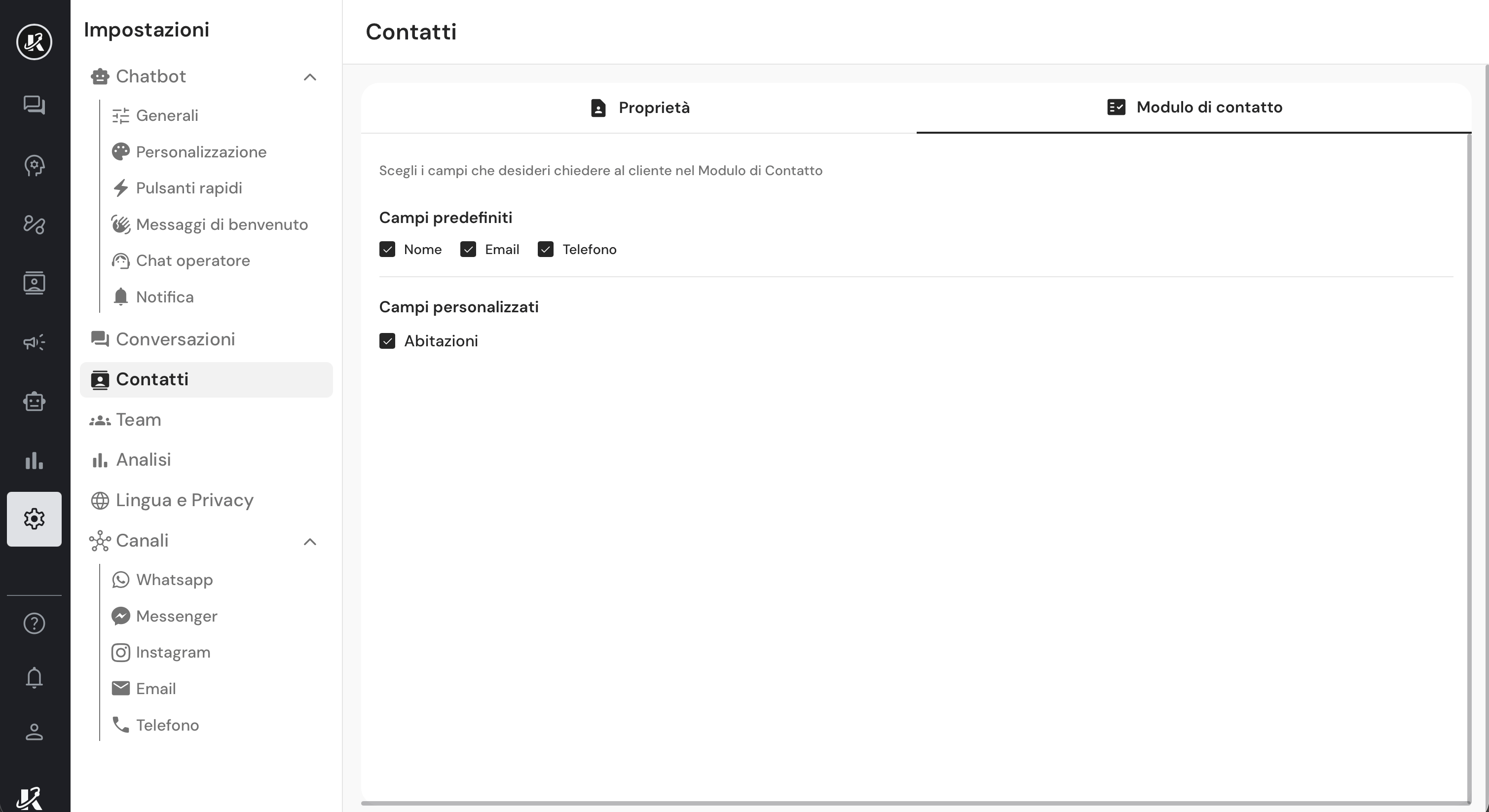
Task: Uncheck the Nome checkbox
Action: coord(387,249)
